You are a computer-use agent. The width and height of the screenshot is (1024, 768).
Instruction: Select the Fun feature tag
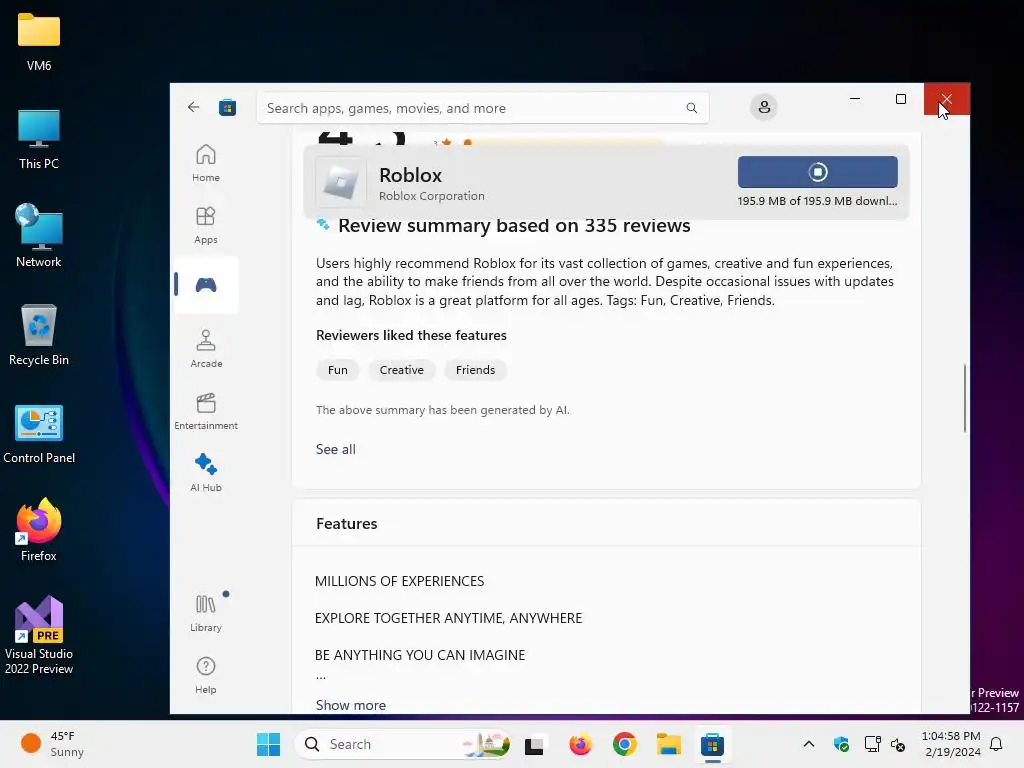click(x=338, y=370)
